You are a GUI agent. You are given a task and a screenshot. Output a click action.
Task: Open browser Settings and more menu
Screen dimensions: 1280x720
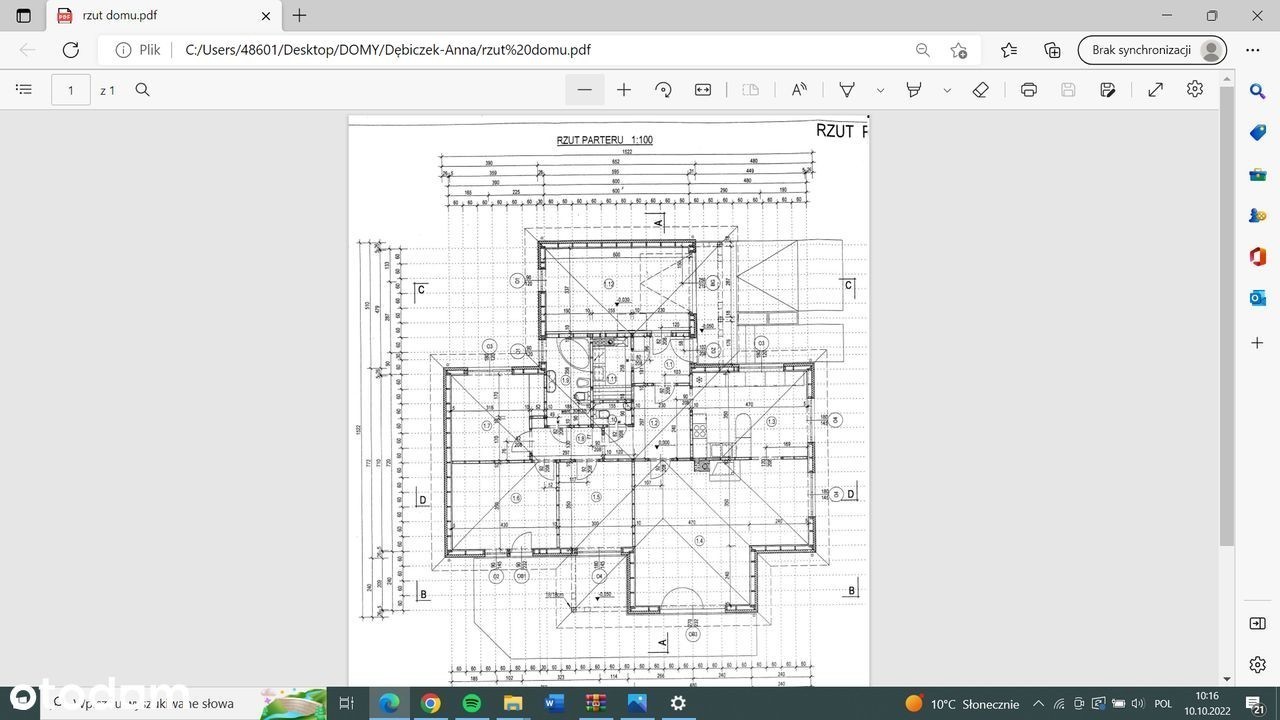[x=1253, y=50]
